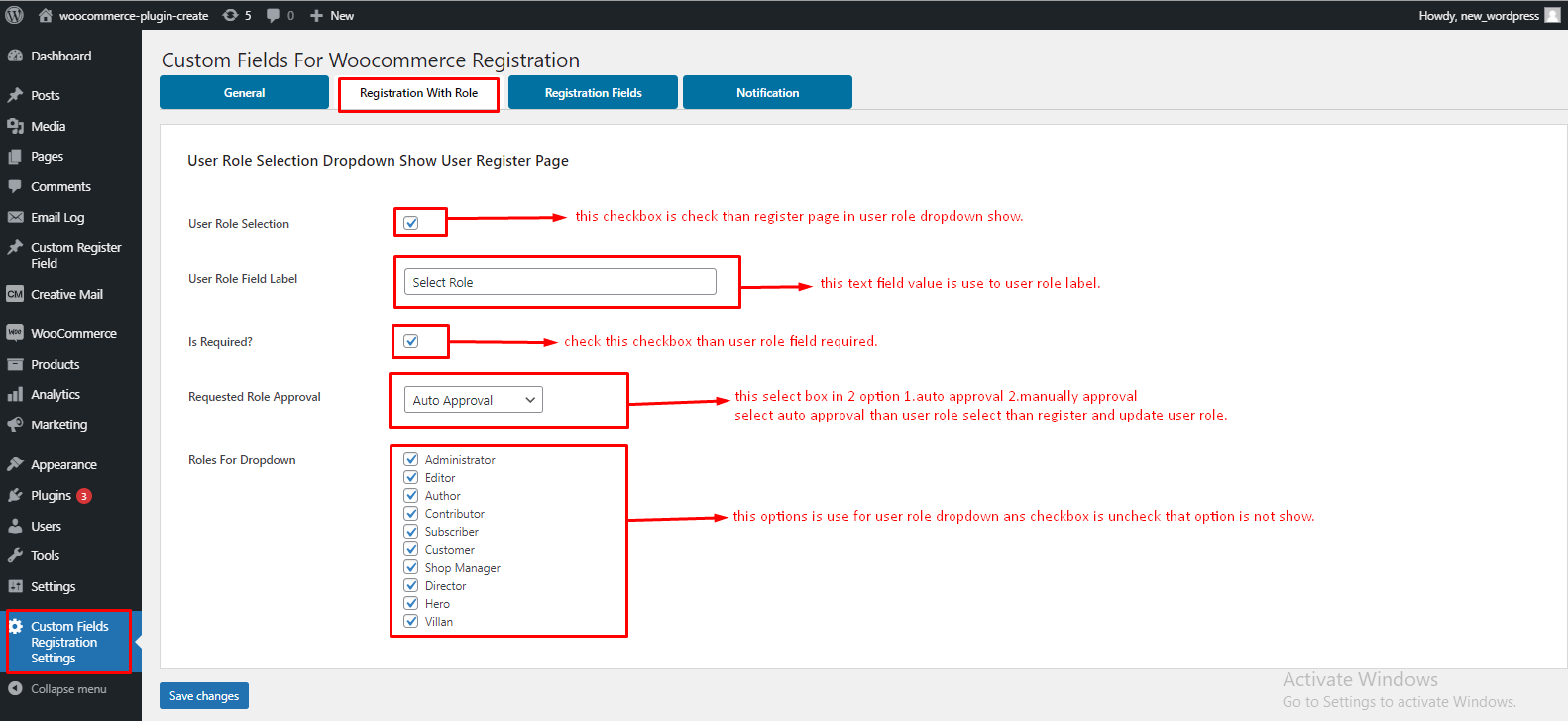The image size is (1568, 721).
Task: Click the Custom Fields Registration gear icon
Action: [x=15, y=626]
